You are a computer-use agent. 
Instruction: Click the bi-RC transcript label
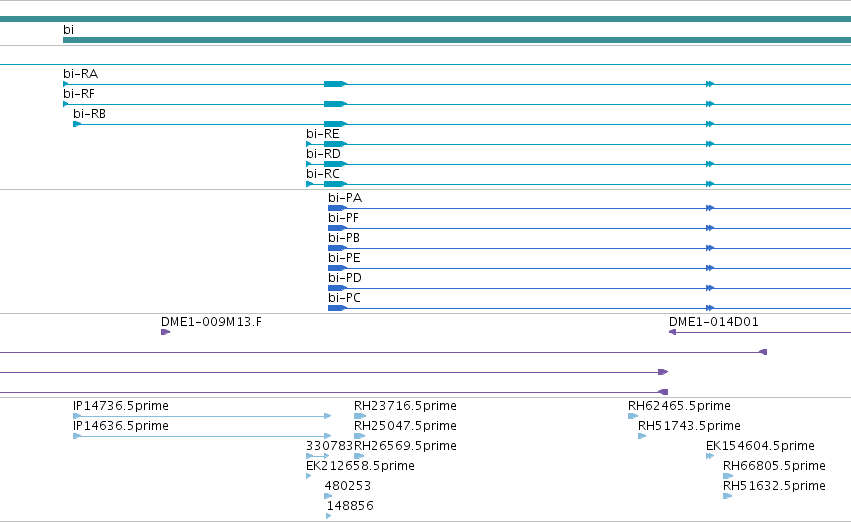[323, 174]
